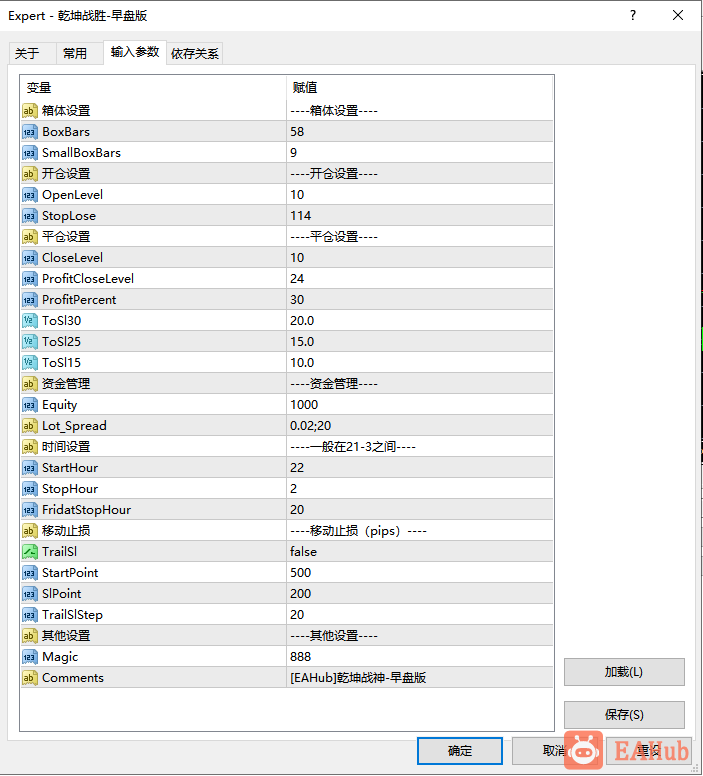Click the integer icon beside ProfitPercent
The image size is (703, 776).
click(x=30, y=300)
